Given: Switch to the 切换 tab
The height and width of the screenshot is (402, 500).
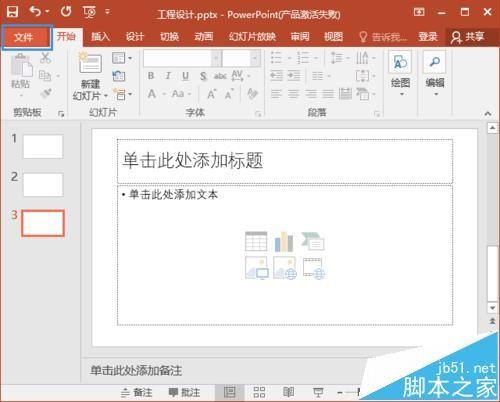Looking at the screenshot, I should pos(169,36).
